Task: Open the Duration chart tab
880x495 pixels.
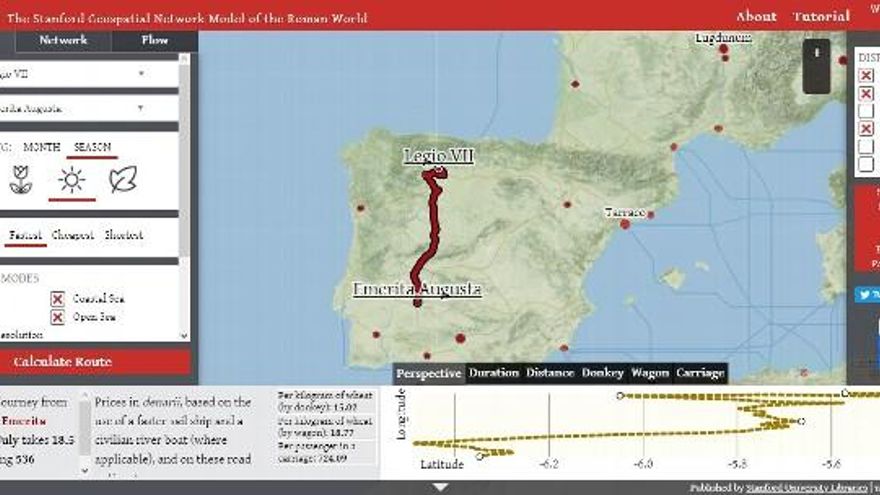Action: (494, 373)
